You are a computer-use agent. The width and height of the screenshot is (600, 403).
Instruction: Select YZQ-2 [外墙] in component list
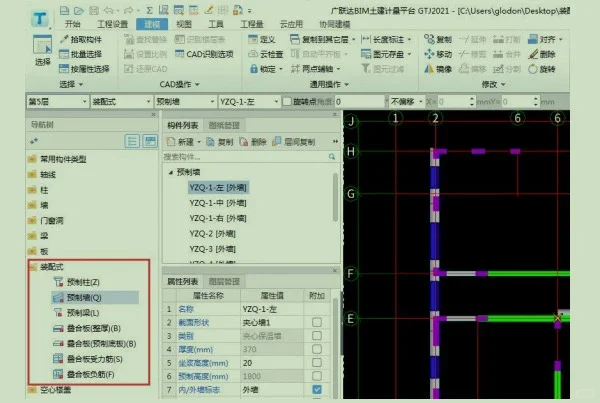point(212,233)
